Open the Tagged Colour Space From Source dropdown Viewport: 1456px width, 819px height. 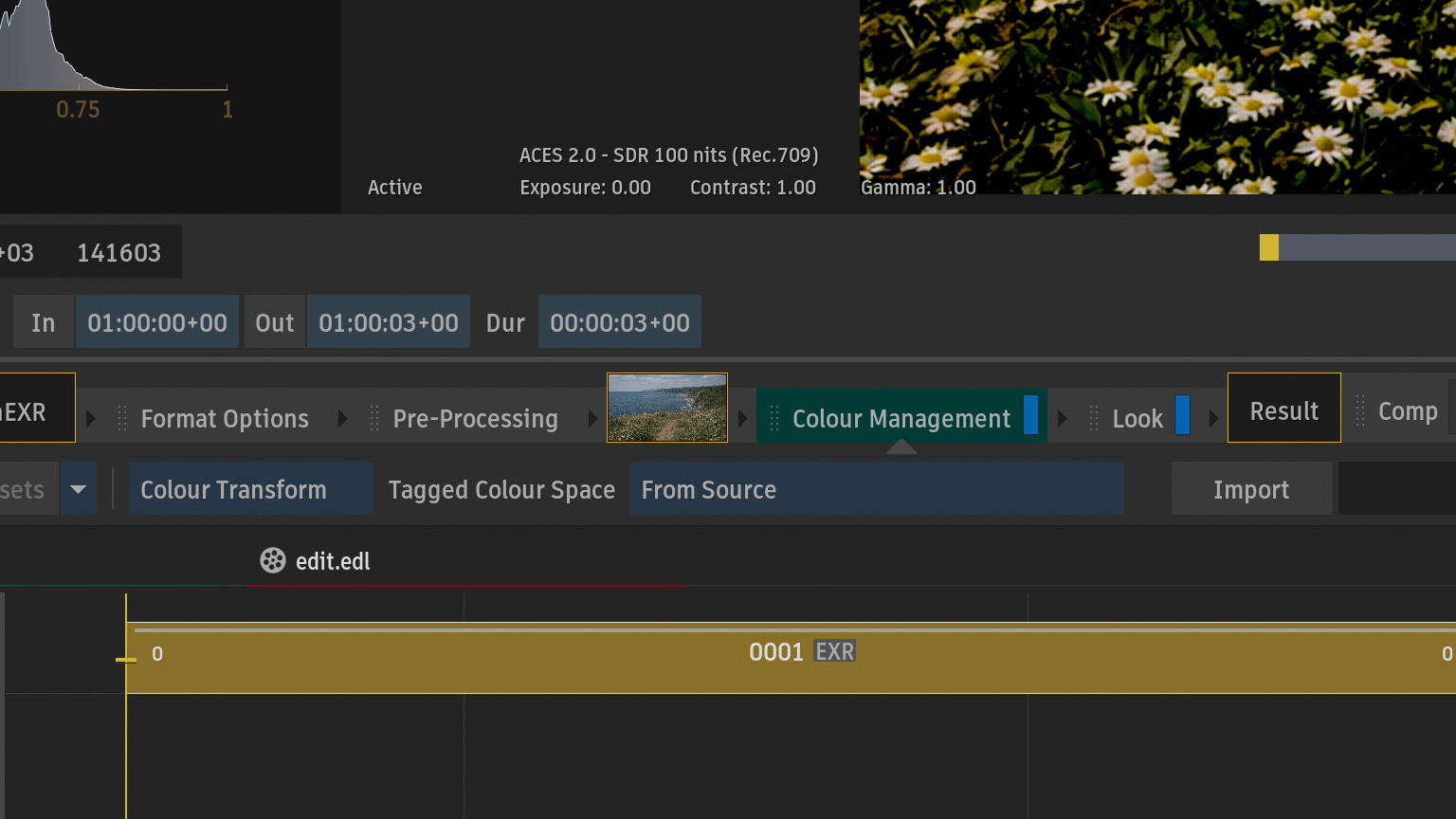click(876, 489)
